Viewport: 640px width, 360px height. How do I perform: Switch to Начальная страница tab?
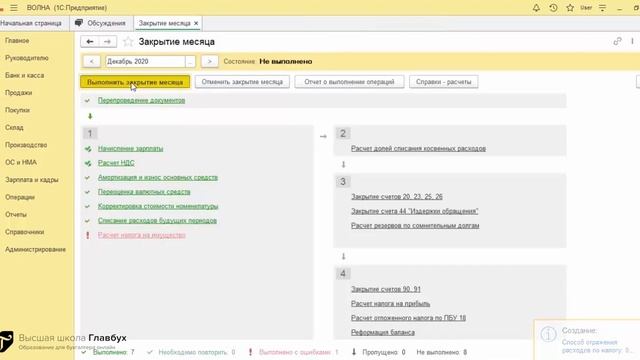[x=31, y=23]
